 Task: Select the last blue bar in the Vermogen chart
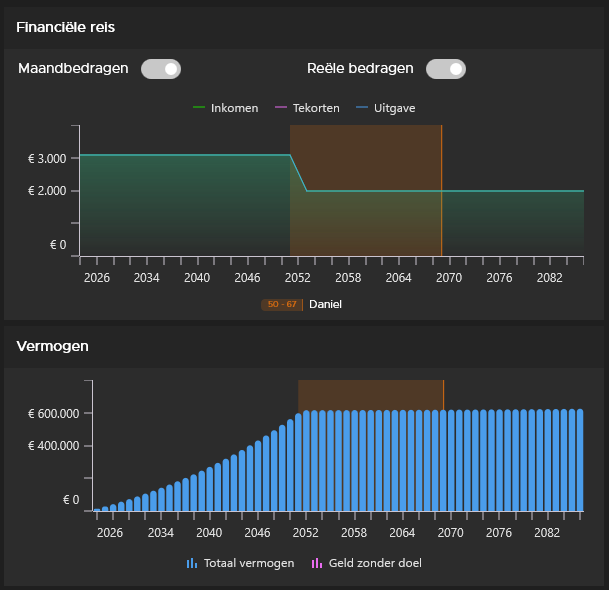click(x=579, y=460)
